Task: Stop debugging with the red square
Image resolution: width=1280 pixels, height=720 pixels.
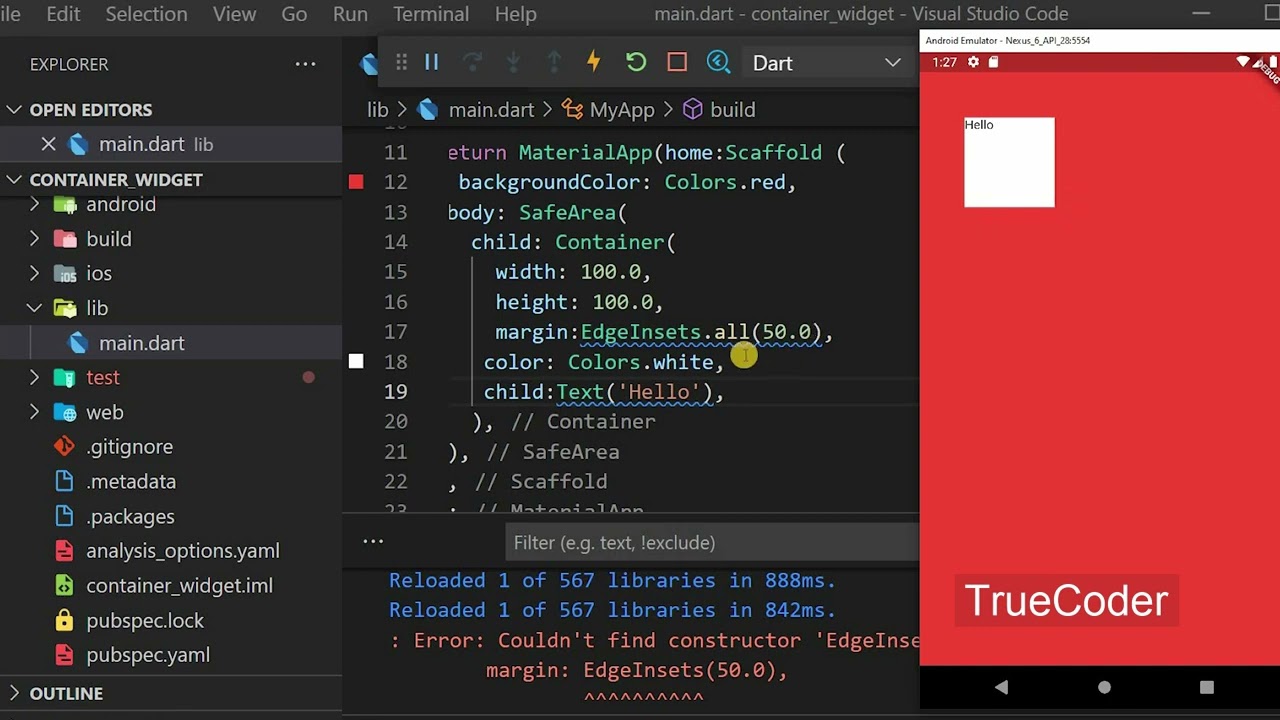Action: tap(677, 63)
